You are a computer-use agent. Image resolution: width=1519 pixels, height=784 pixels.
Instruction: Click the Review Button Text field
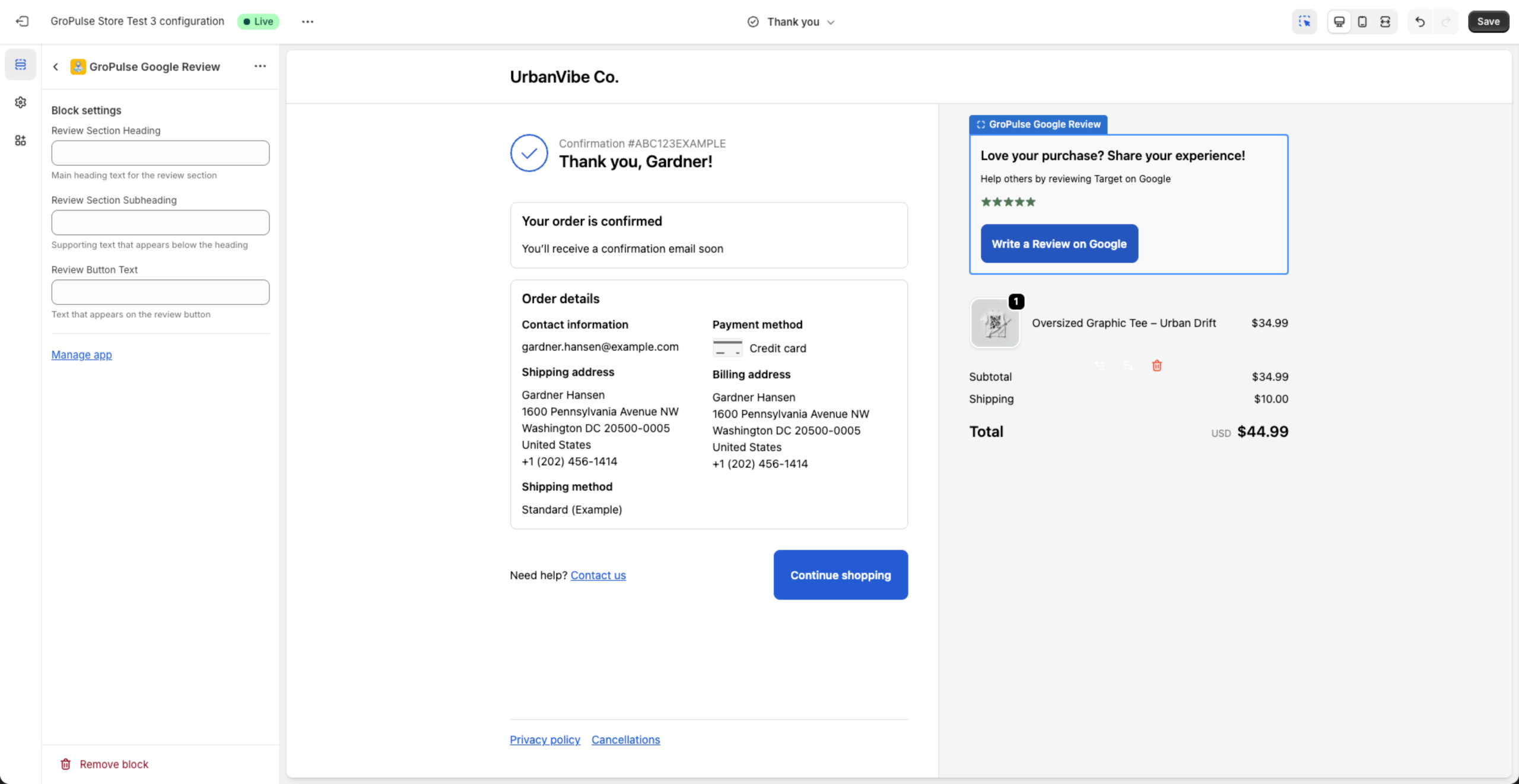click(160, 292)
